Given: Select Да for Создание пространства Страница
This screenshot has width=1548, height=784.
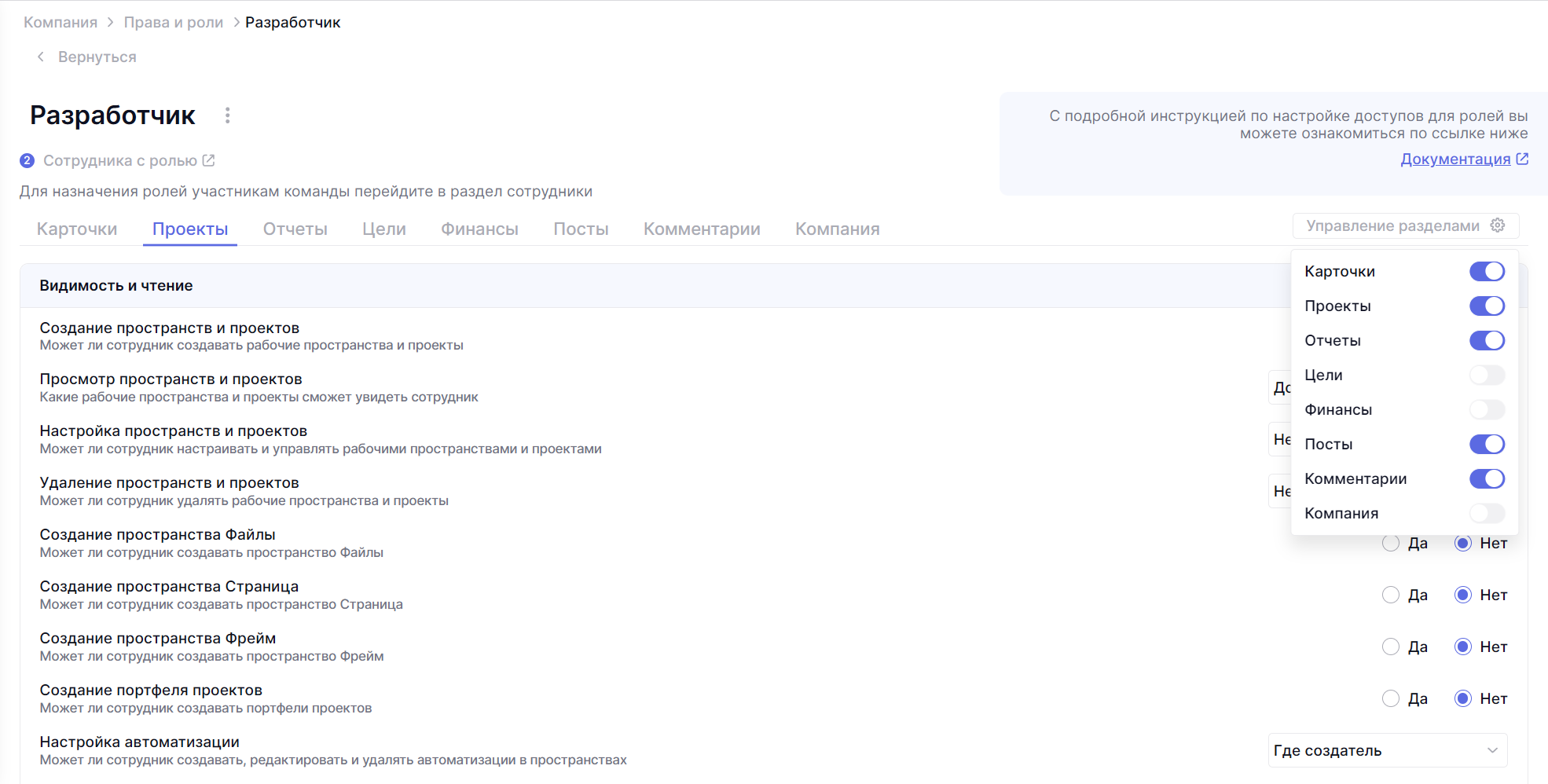Looking at the screenshot, I should [1391, 595].
